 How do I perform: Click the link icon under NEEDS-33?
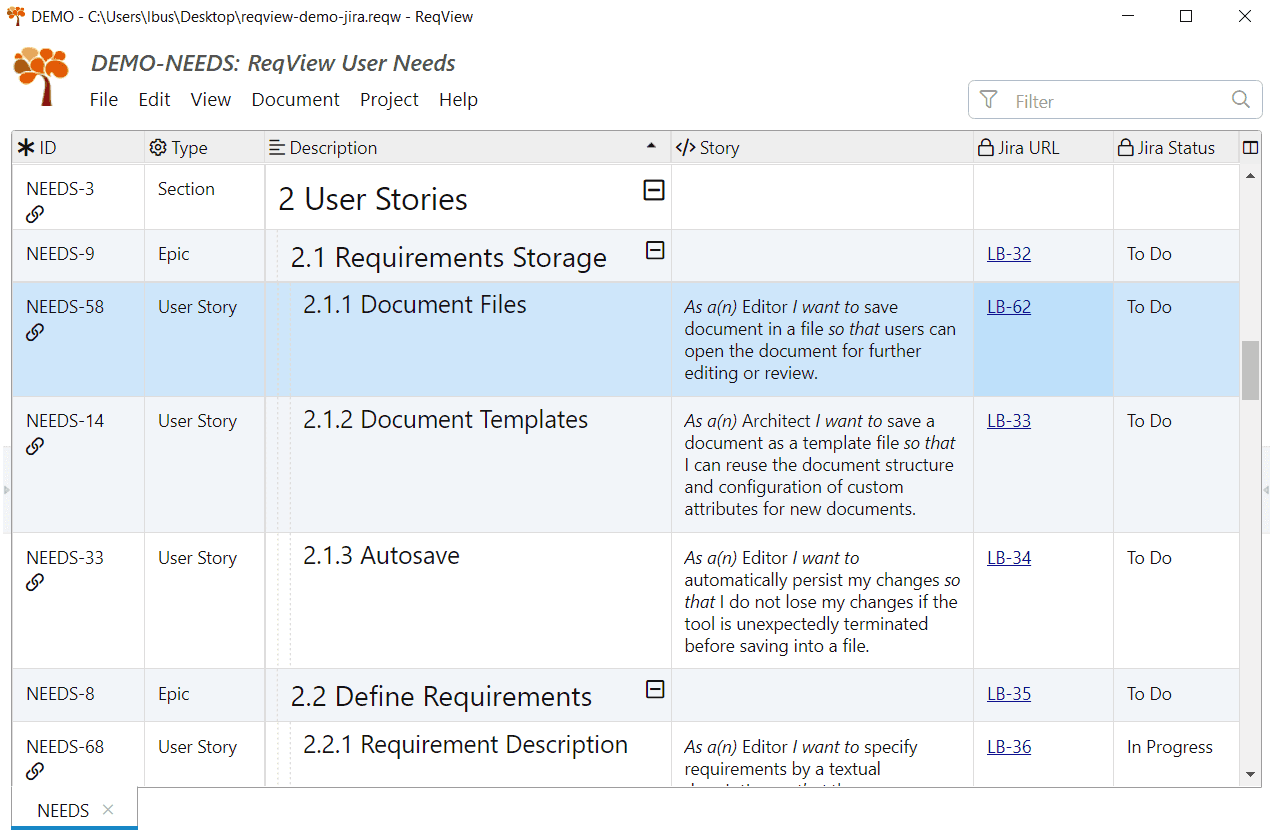35,582
